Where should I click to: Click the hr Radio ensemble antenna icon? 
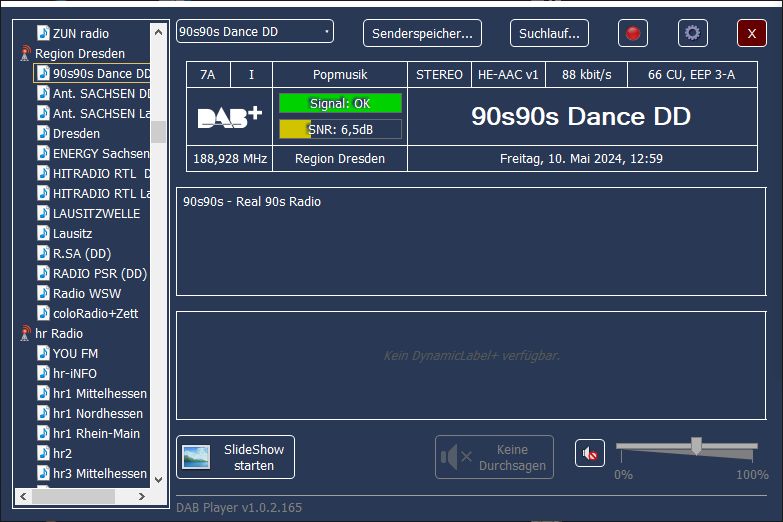pos(26,334)
